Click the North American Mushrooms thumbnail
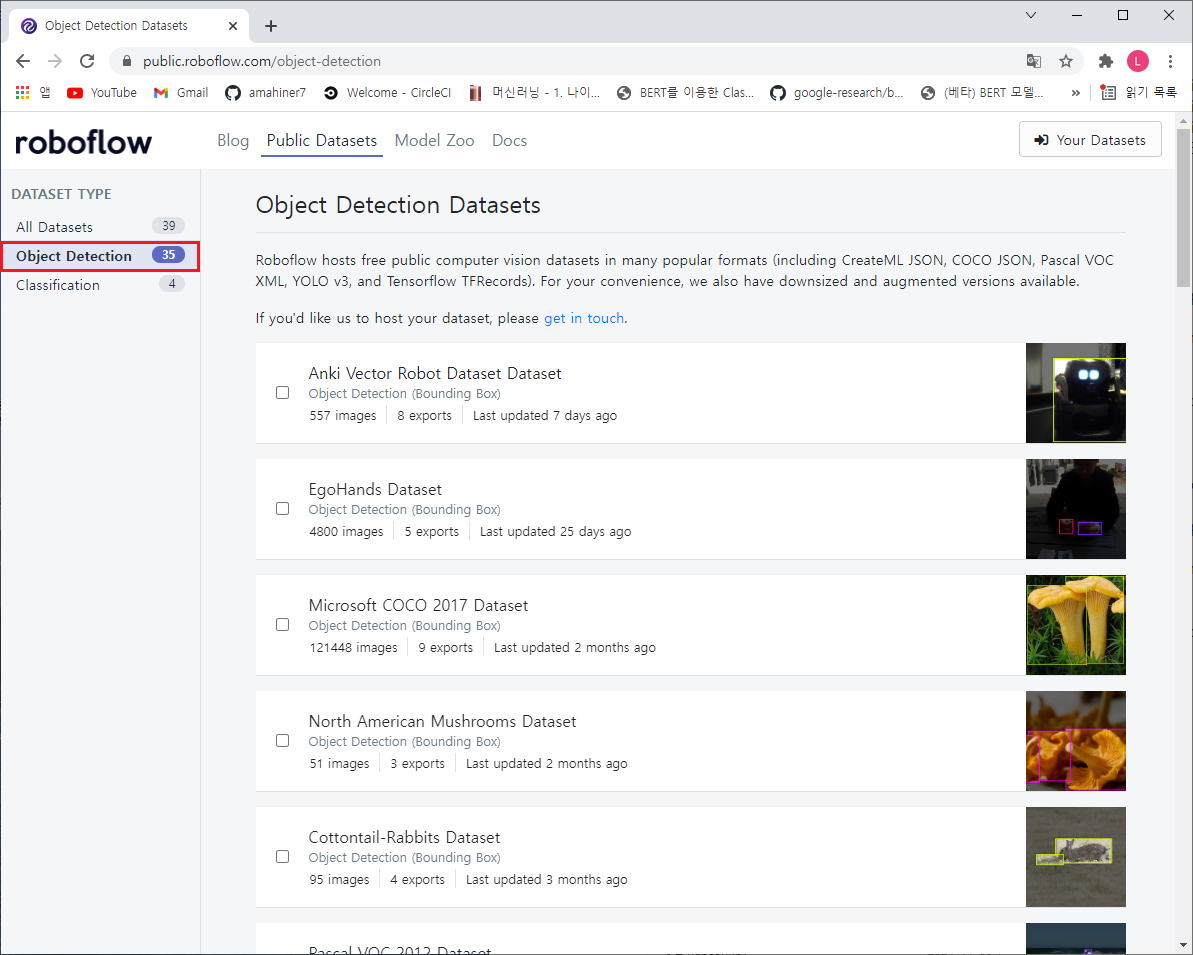Image resolution: width=1193 pixels, height=955 pixels. (x=1075, y=741)
